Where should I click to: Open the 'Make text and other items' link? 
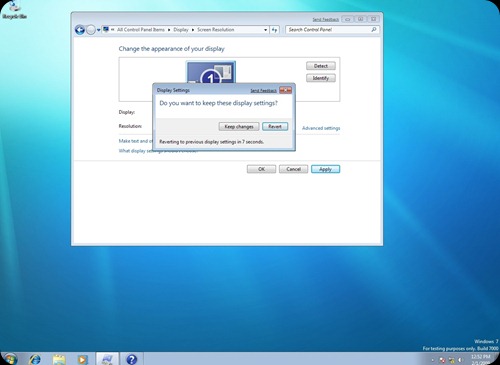coord(135,141)
